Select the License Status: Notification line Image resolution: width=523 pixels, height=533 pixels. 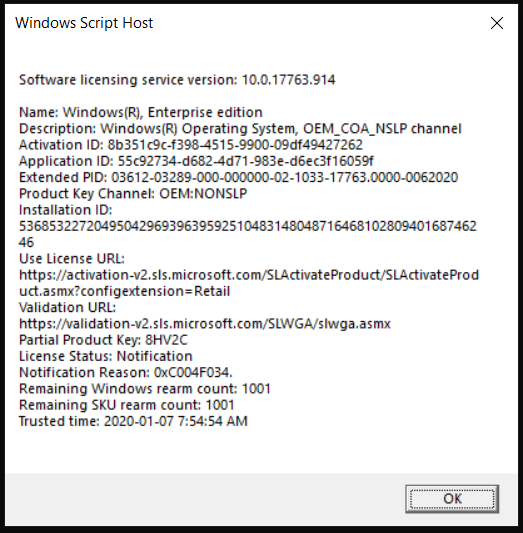[x=106, y=356]
